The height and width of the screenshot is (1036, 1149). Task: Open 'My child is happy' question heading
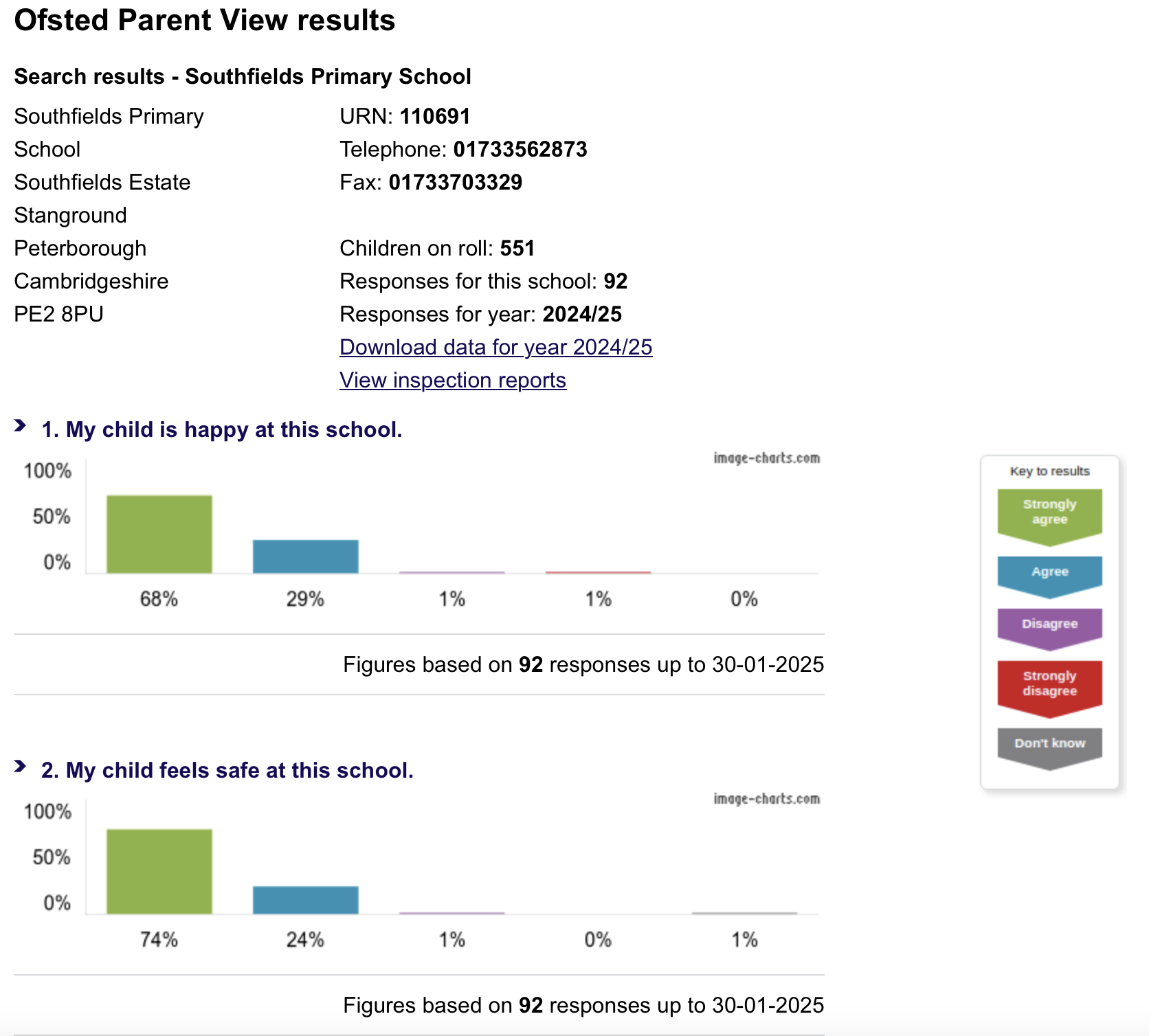point(221,430)
